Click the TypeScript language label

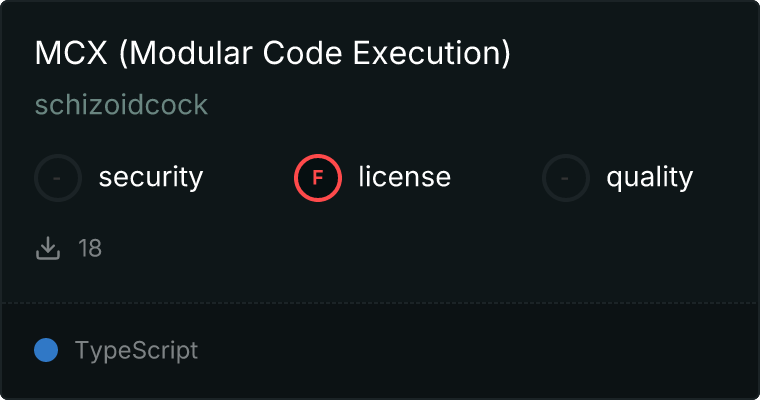point(136,351)
